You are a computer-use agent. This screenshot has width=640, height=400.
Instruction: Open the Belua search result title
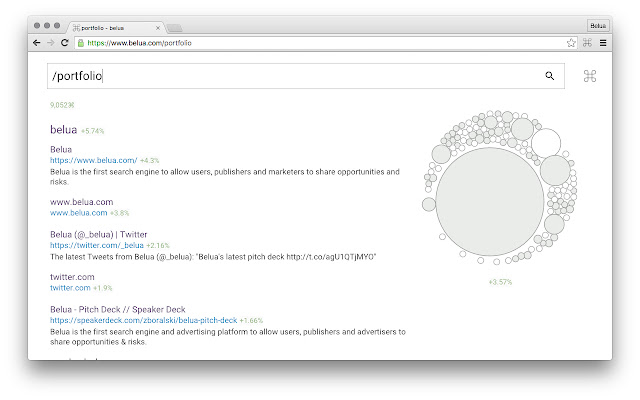click(x=60, y=149)
